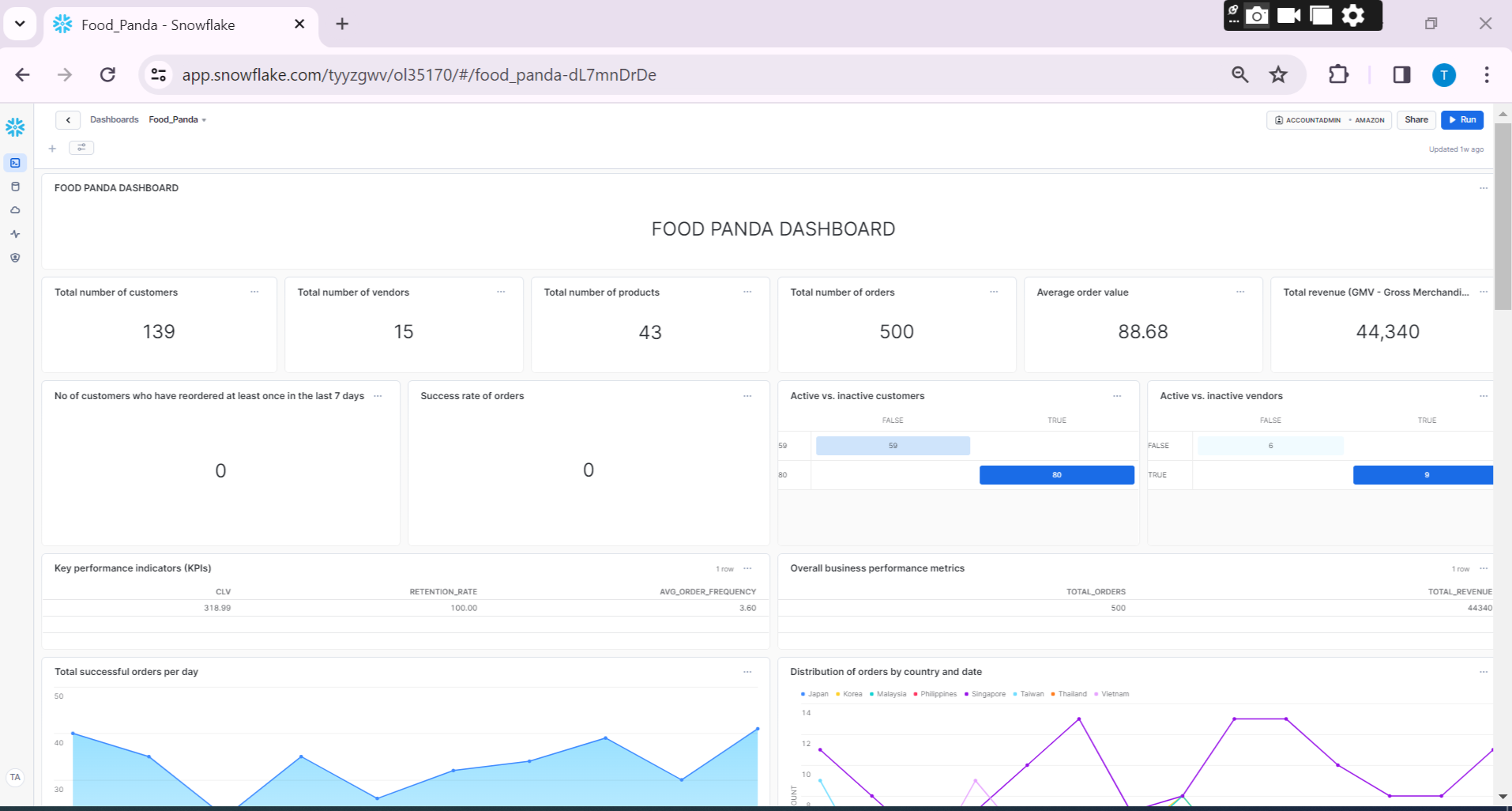Open browser extensions puzzle icon
This screenshot has width=1512, height=811.
coord(1338,74)
